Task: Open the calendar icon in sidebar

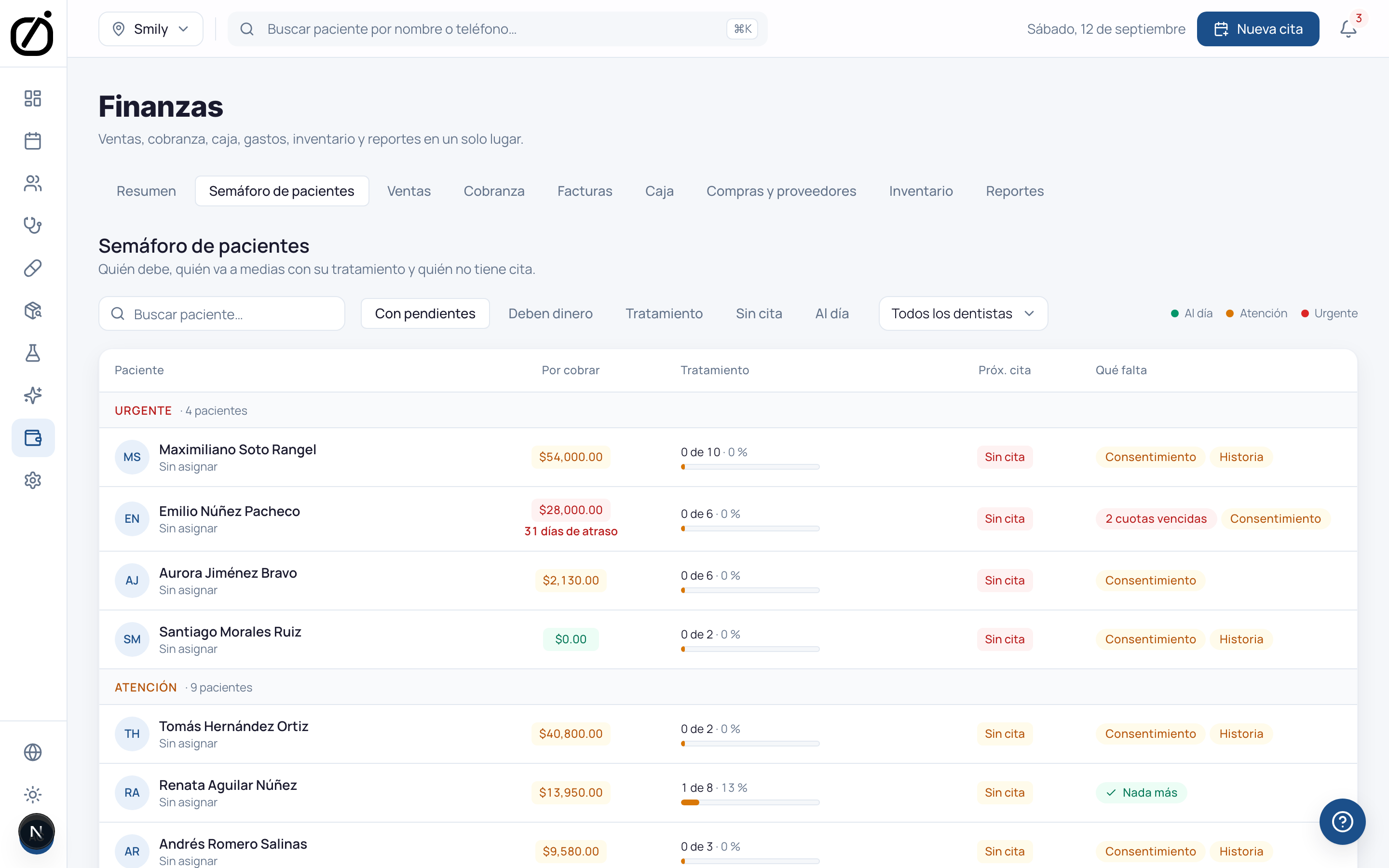Action: coord(33,141)
